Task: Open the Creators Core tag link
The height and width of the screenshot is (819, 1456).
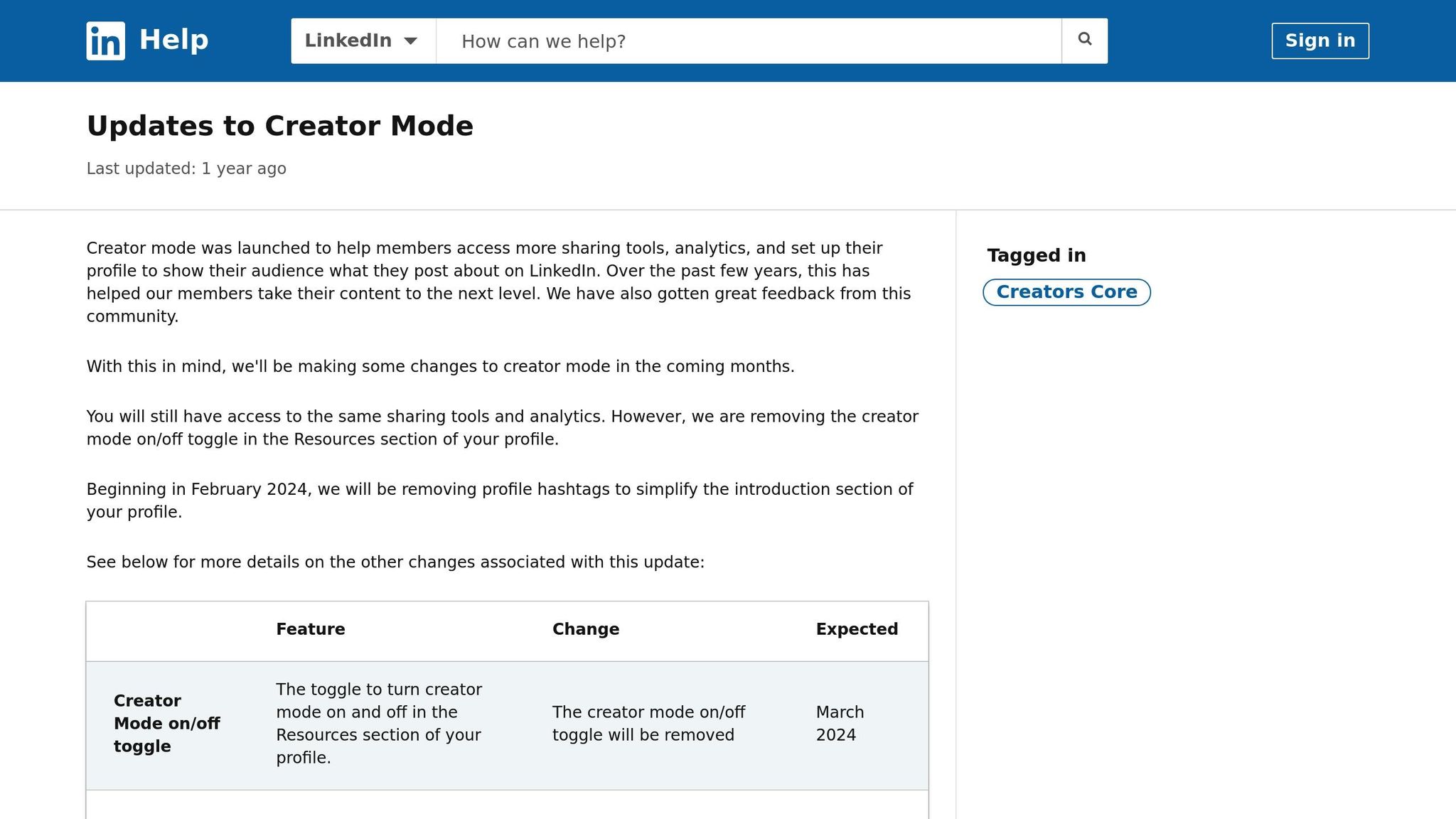Action: pyautogui.click(x=1066, y=291)
